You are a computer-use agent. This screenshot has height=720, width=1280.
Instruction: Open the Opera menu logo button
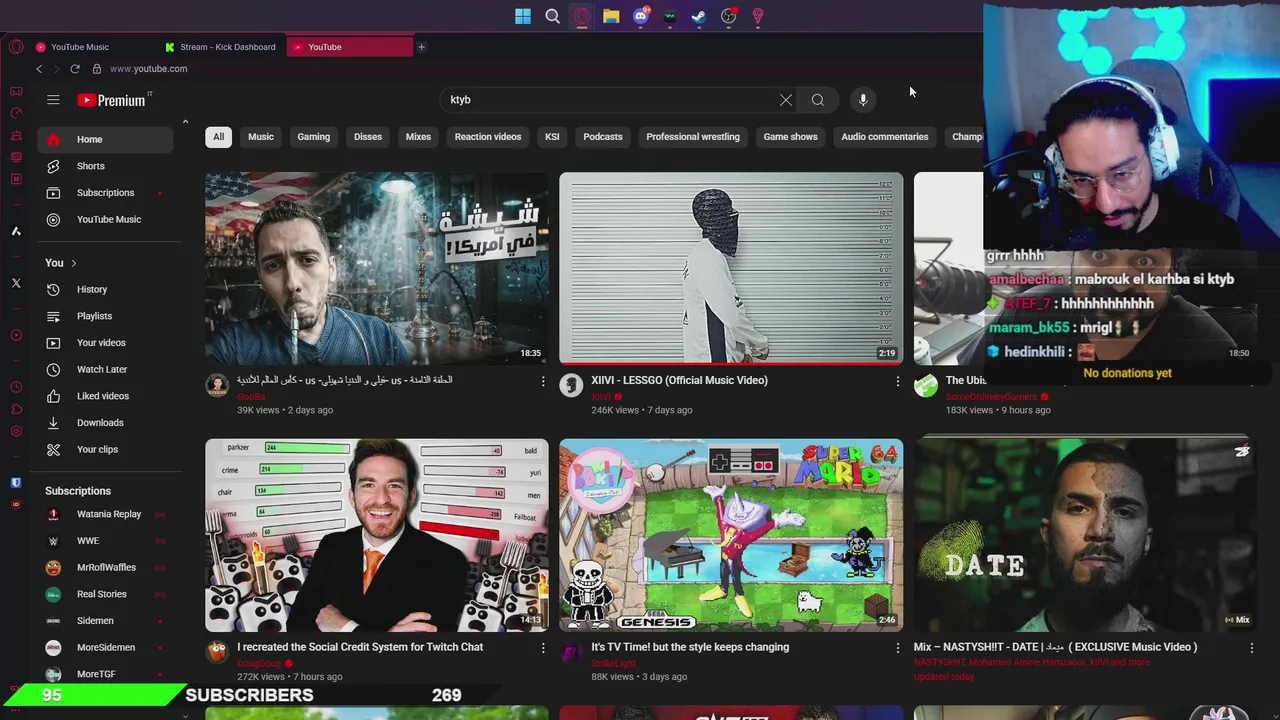(x=16, y=47)
